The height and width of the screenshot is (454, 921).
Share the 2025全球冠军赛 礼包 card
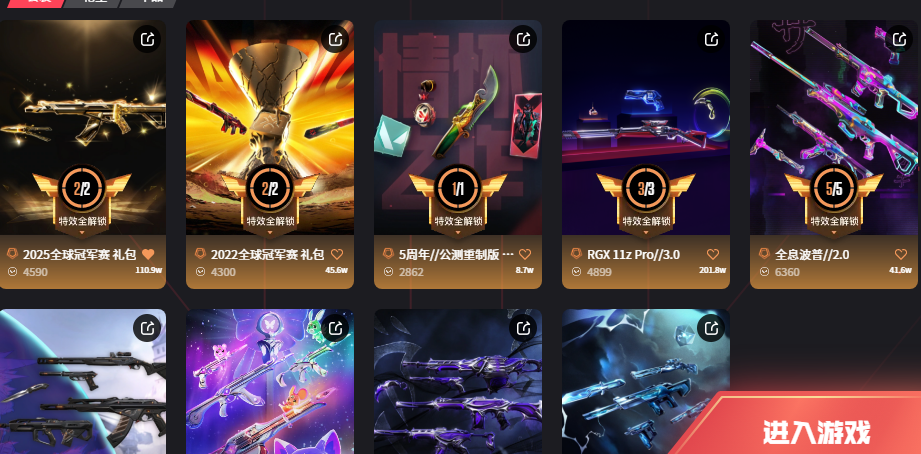point(147,39)
